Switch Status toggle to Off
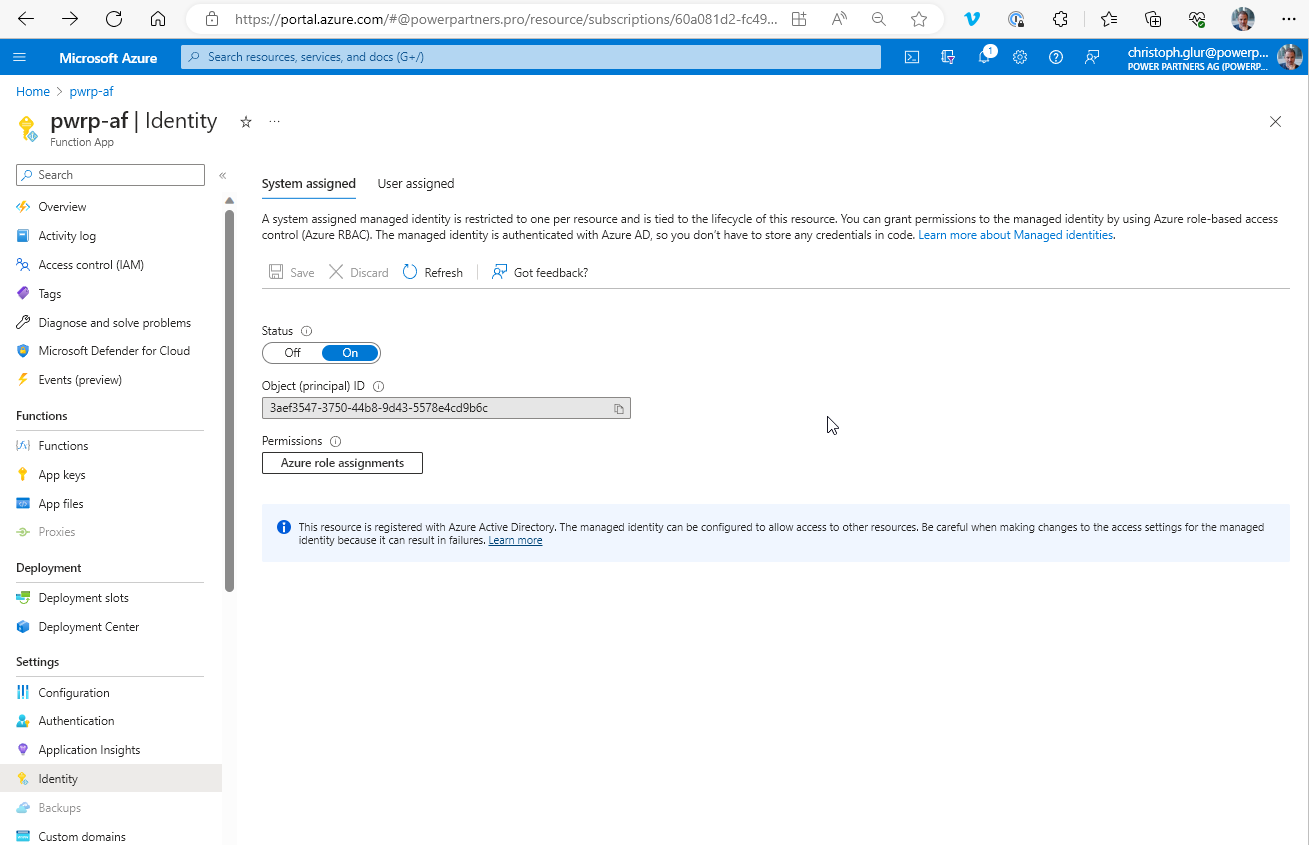Viewport: 1309px width, 845px height. [x=292, y=353]
